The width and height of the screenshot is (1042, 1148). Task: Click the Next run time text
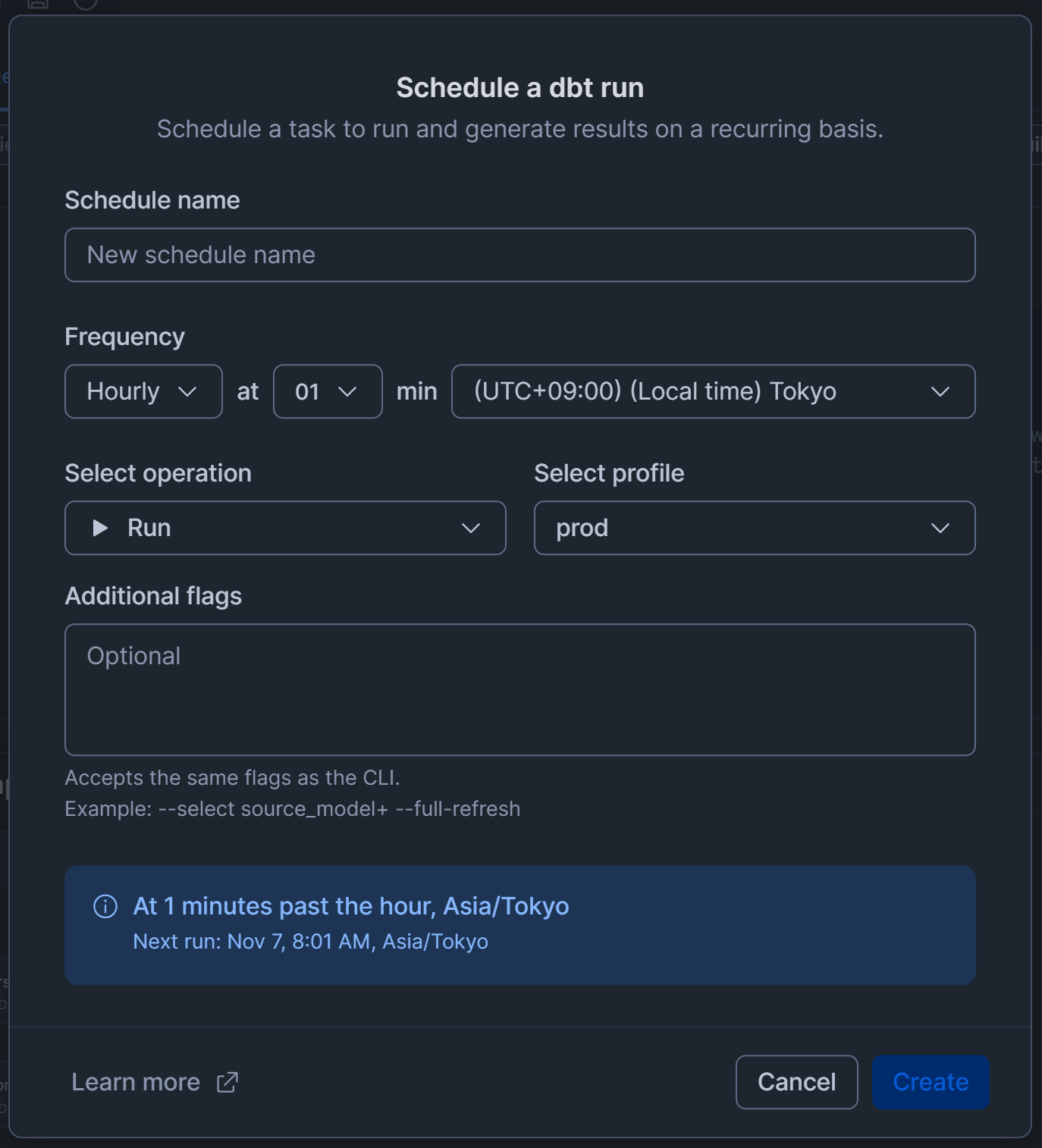[310, 941]
